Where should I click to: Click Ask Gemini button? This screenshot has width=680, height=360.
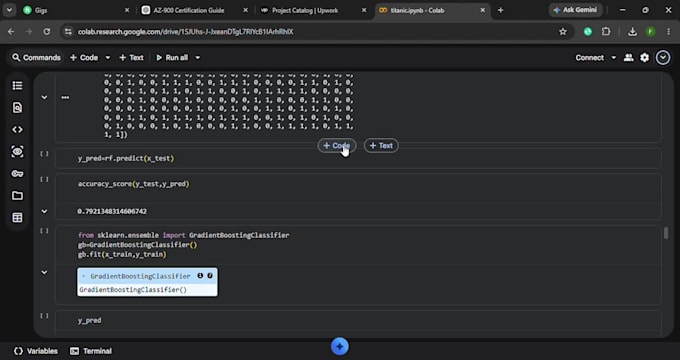576,10
